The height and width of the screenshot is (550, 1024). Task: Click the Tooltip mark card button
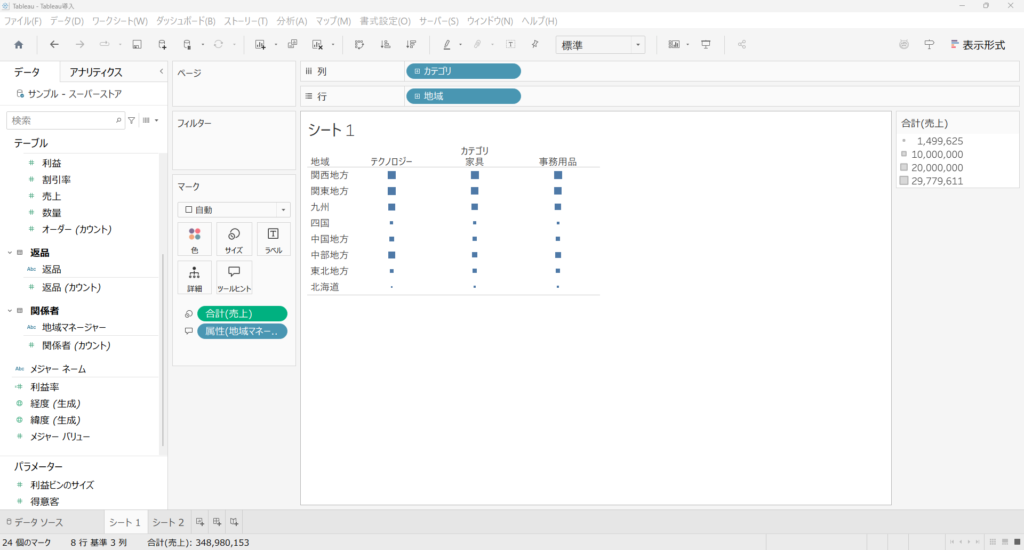click(233, 278)
